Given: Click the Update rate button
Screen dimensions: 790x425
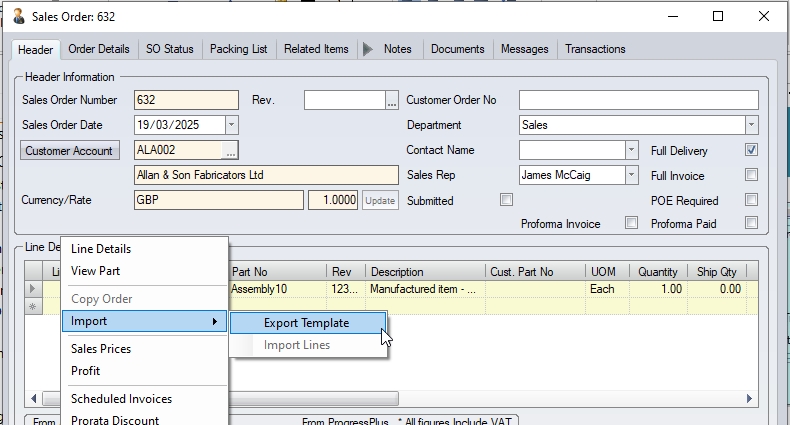Looking at the screenshot, I should click(380, 200).
